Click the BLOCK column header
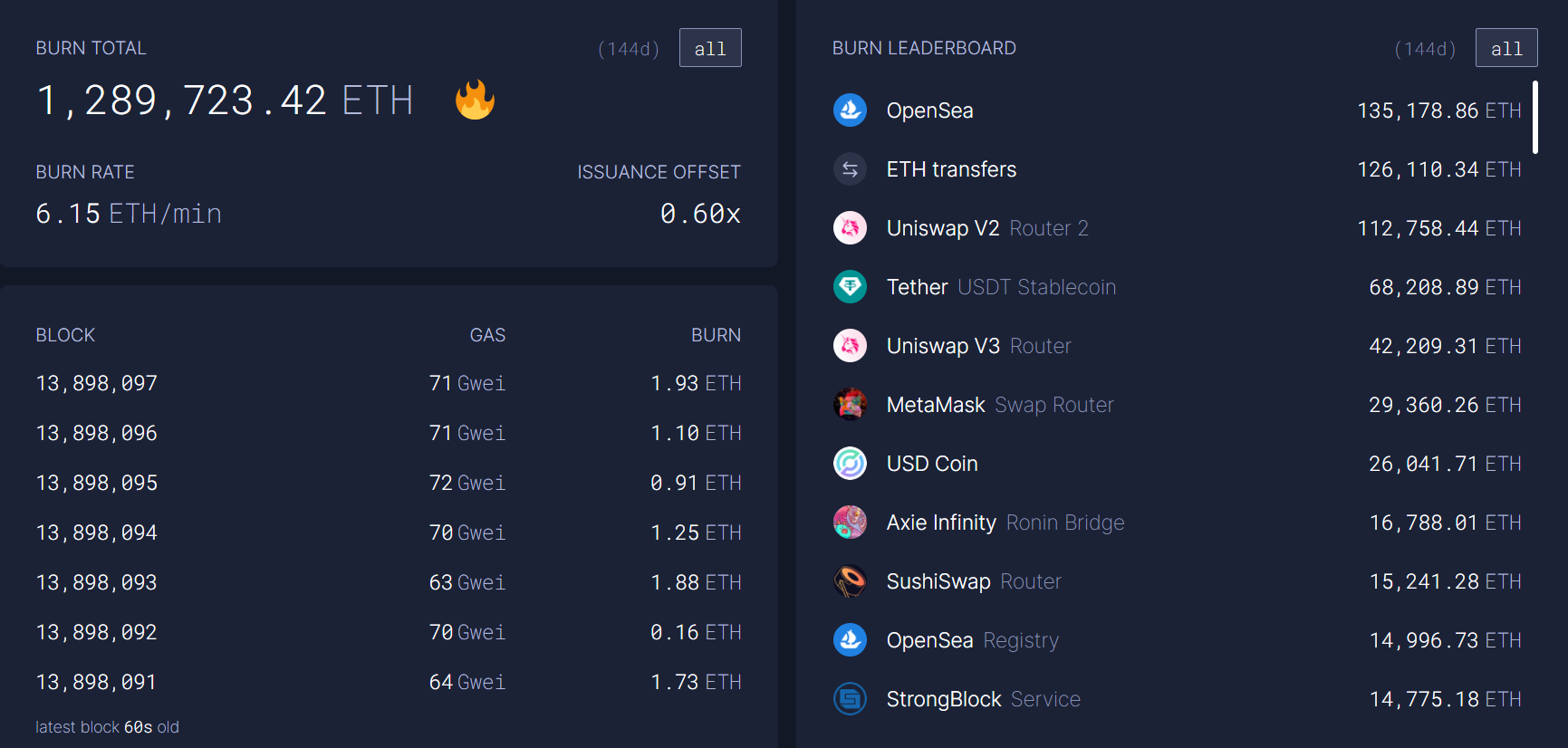1568x748 pixels. (x=65, y=335)
